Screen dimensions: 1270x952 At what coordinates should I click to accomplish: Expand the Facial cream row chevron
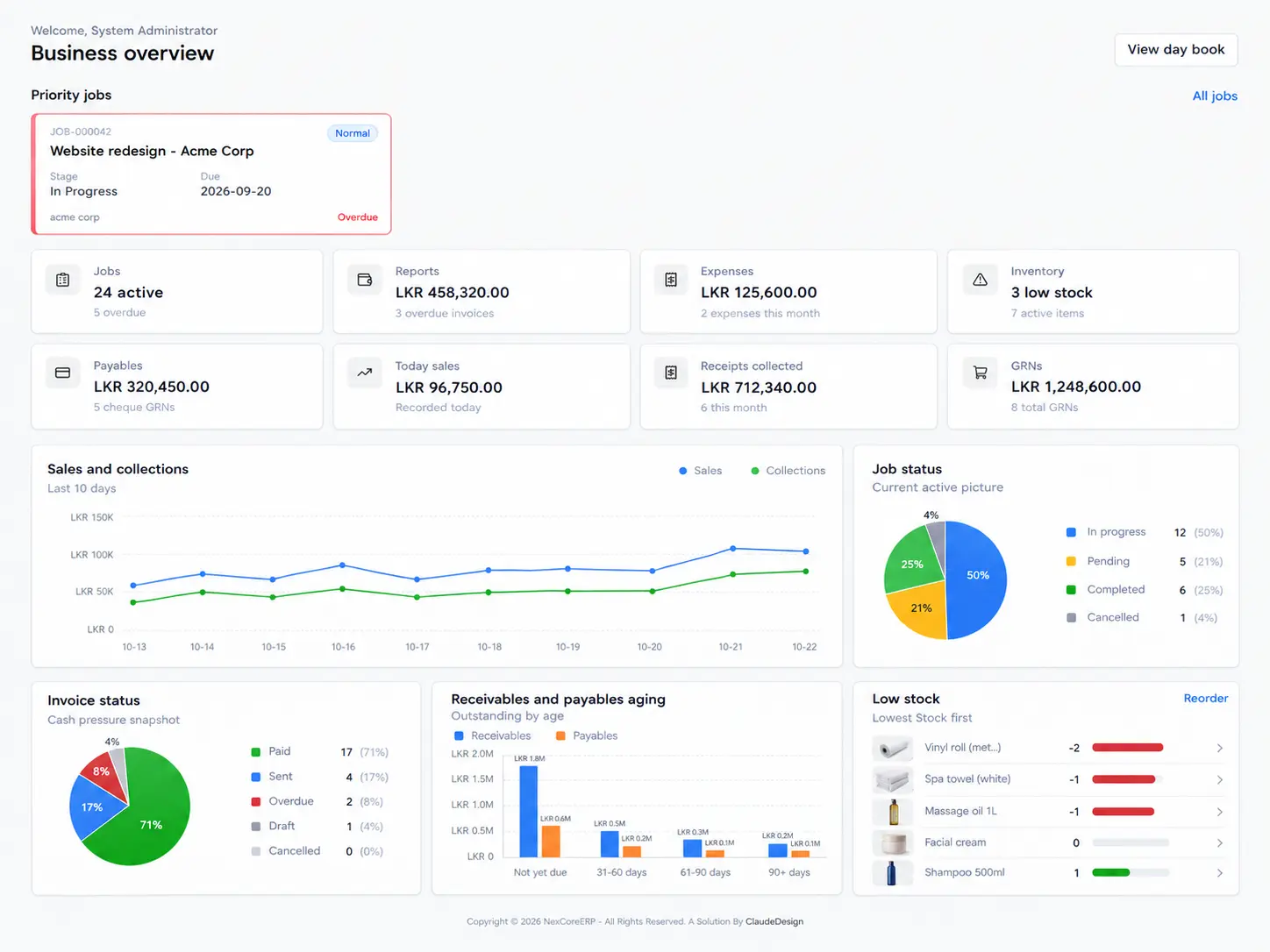[1219, 842]
